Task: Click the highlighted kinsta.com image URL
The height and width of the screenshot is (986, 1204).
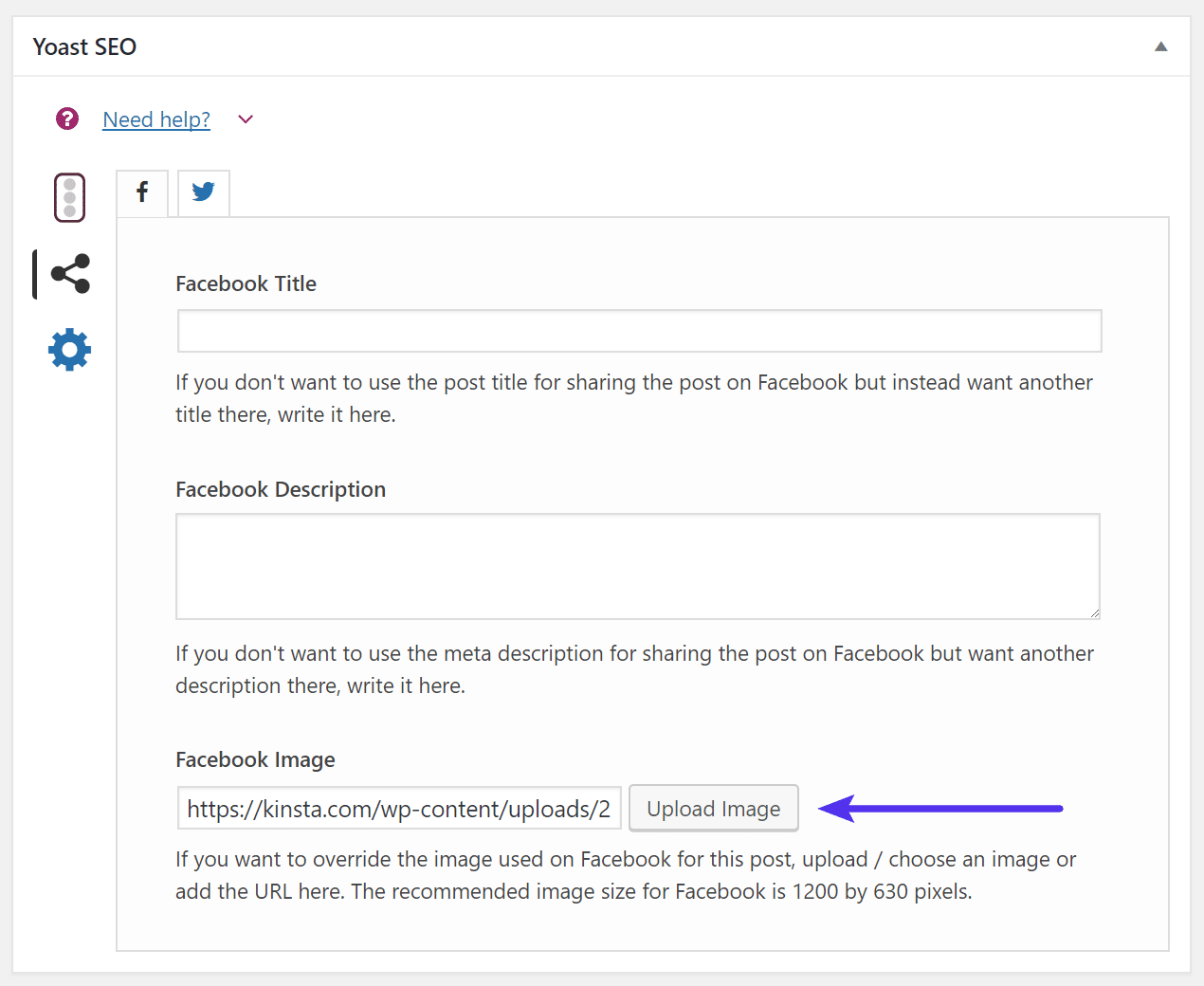Action: coord(398,808)
